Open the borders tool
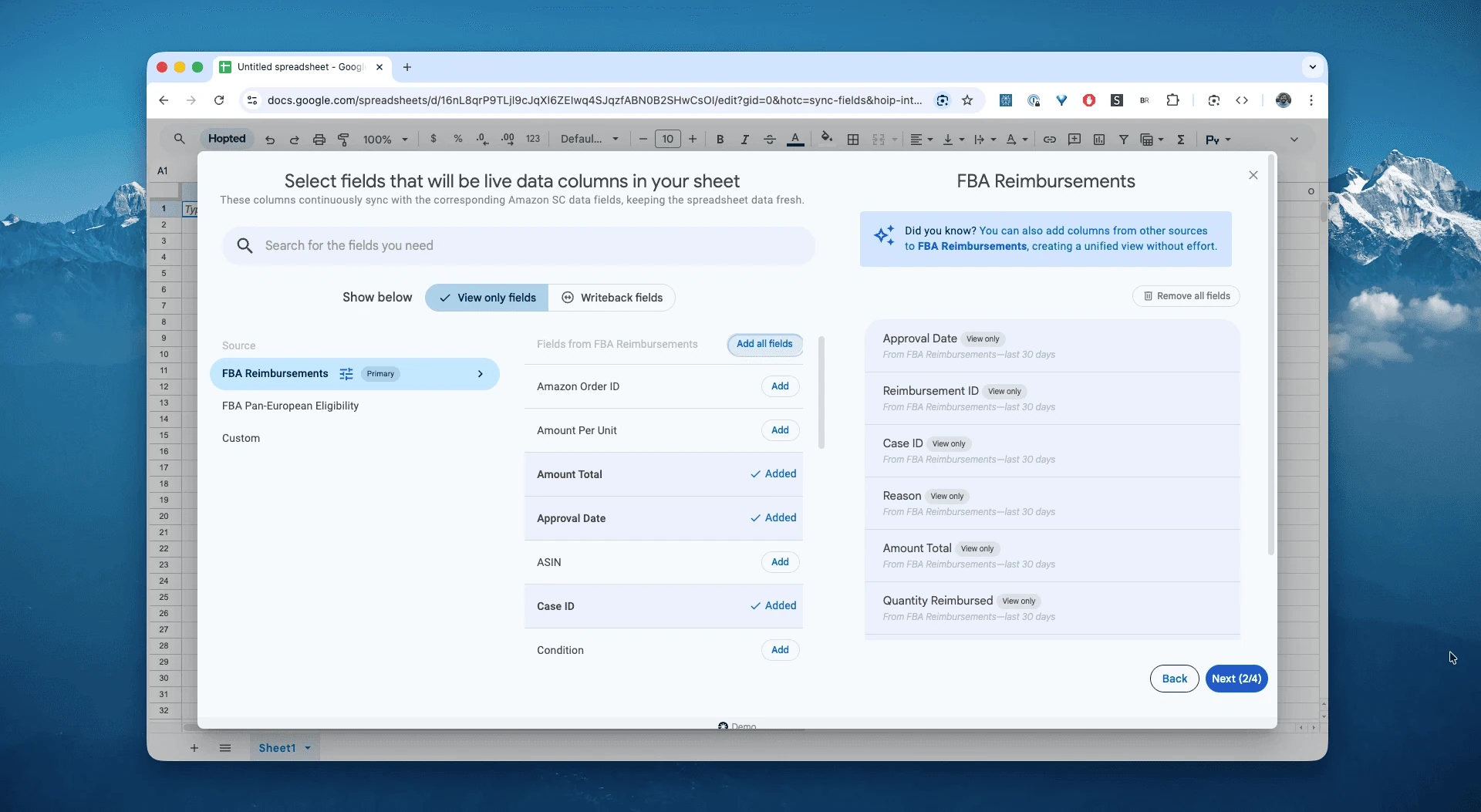The width and height of the screenshot is (1481, 812). click(853, 140)
